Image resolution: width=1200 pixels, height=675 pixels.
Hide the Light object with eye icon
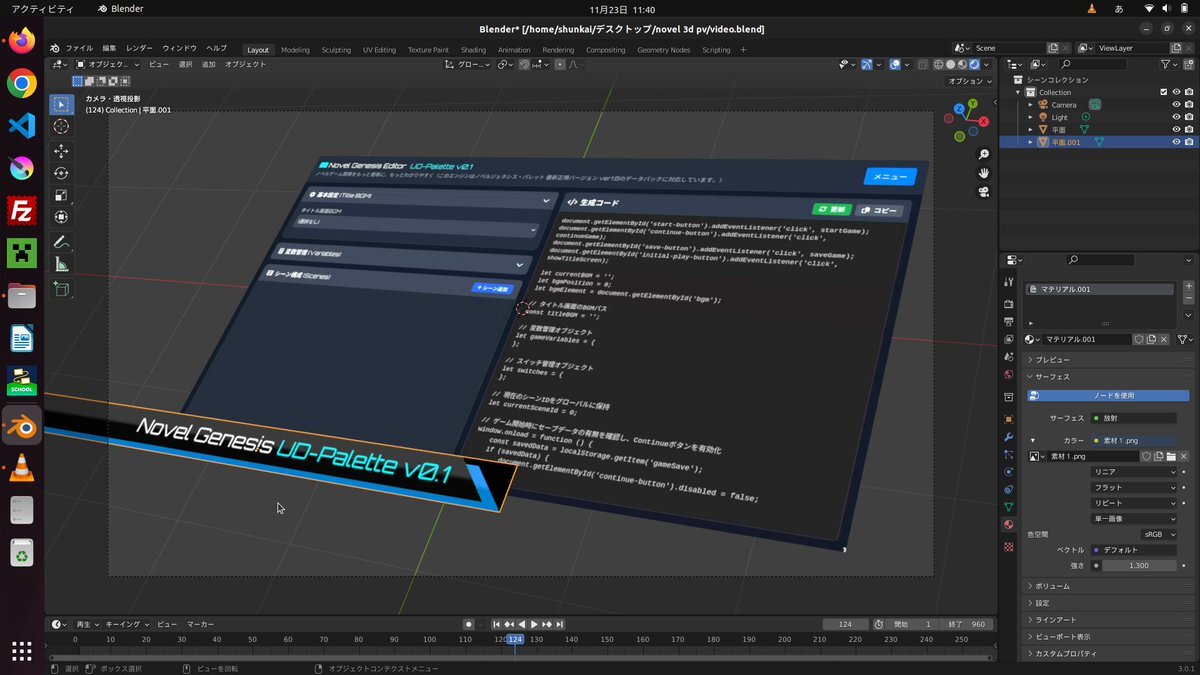pyautogui.click(x=1176, y=117)
